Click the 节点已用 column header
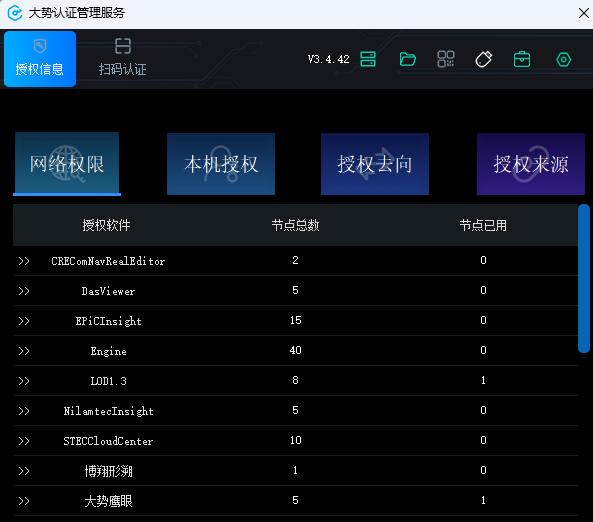593x522 pixels. pyautogui.click(x=483, y=225)
